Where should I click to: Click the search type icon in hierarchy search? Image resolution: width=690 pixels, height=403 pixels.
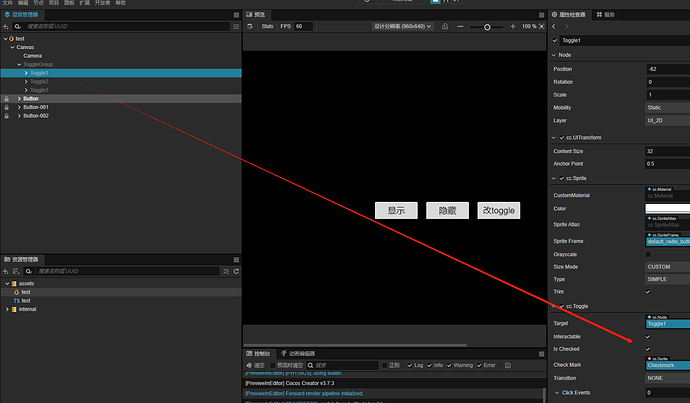click(18, 27)
